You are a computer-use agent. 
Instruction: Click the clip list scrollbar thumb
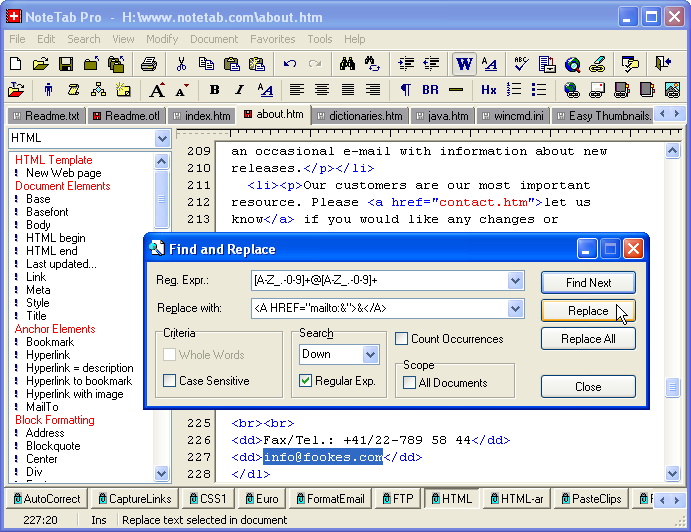pyautogui.click(x=162, y=199)
